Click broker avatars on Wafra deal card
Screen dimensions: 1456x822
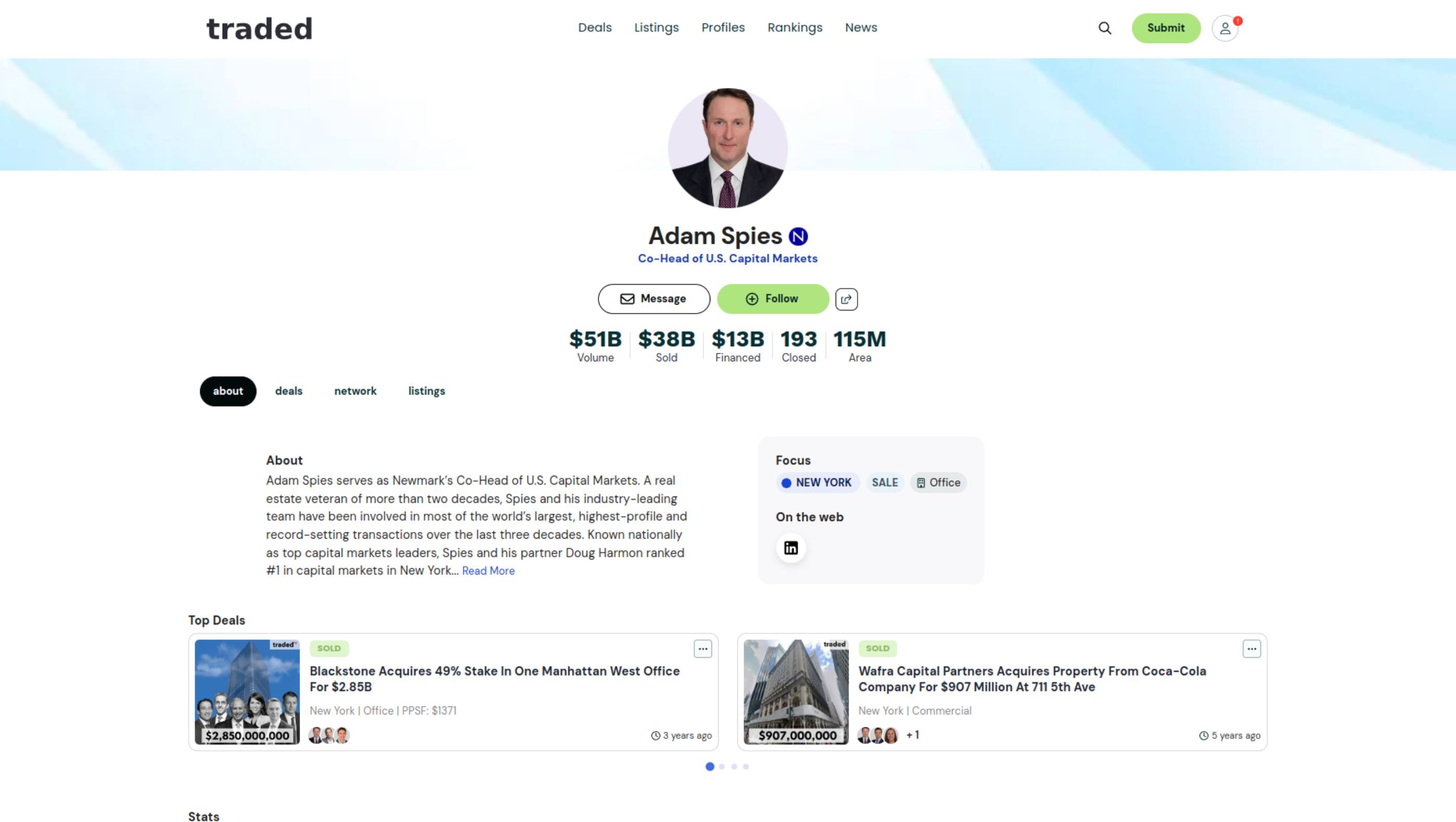coord(878,736)
